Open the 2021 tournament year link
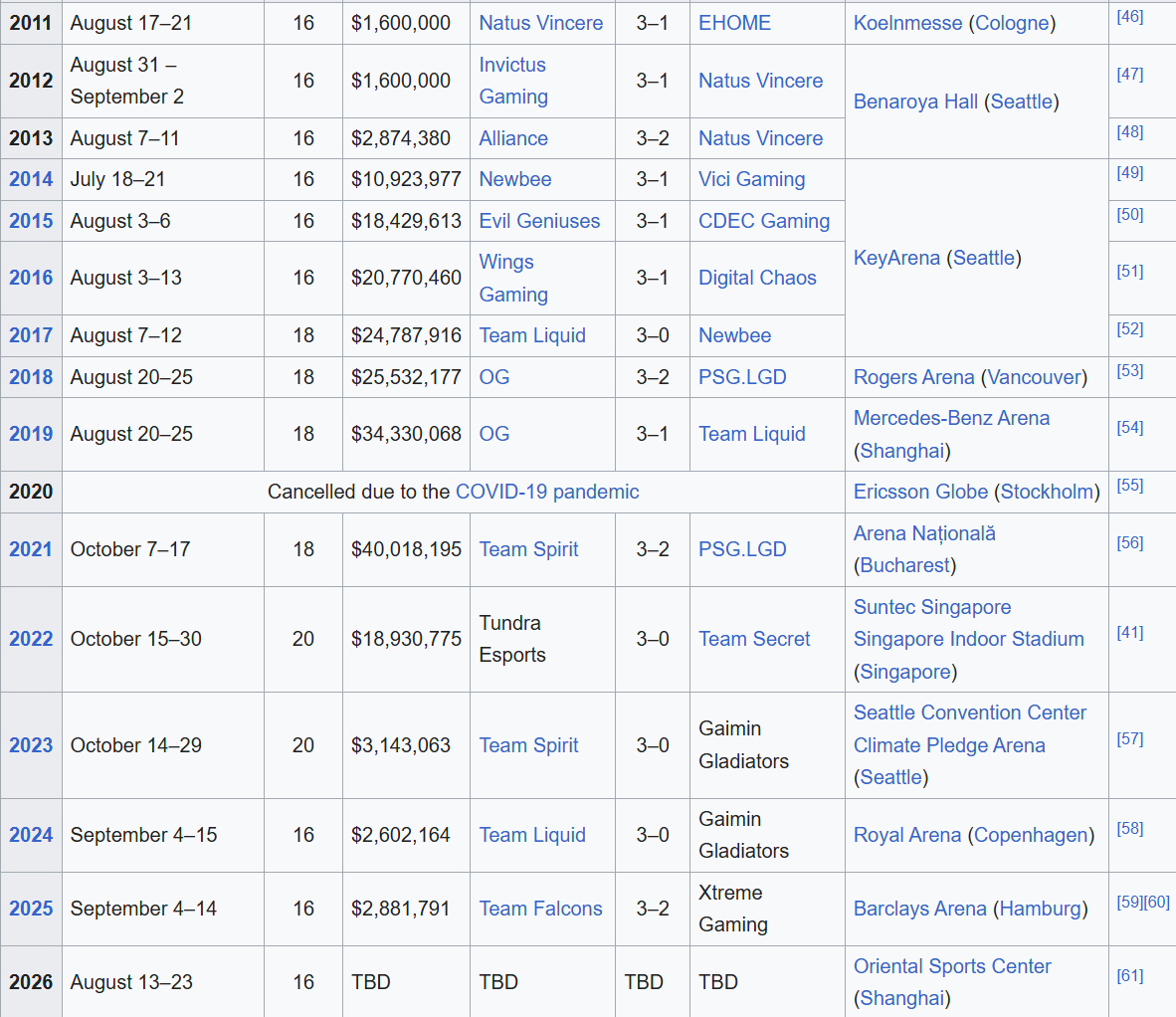This screenshot has width=1176, height=1017. (31, 549)
